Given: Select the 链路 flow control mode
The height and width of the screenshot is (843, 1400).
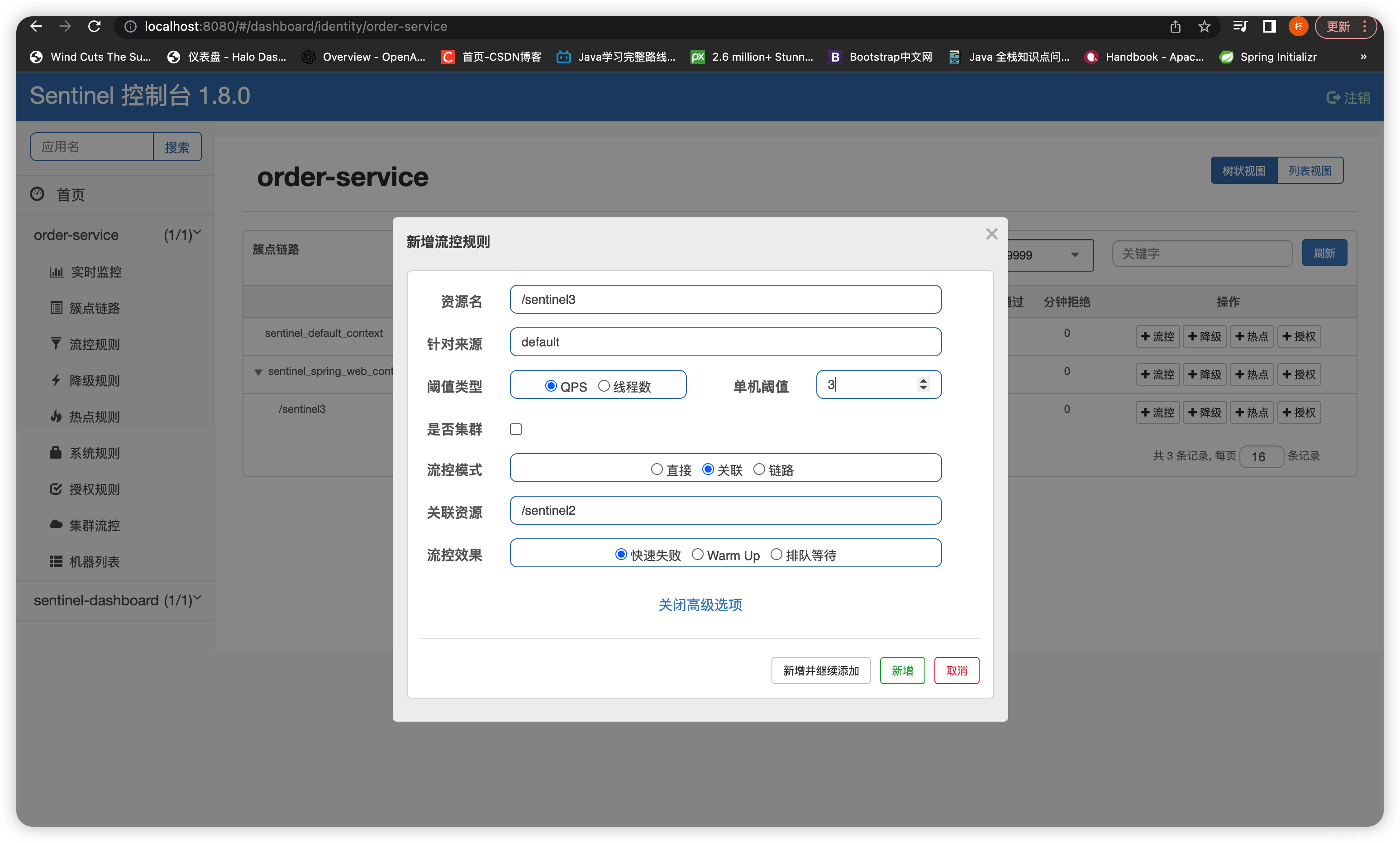Looking at the screenshot, I should pyautogui.click(x=759, y=469).
